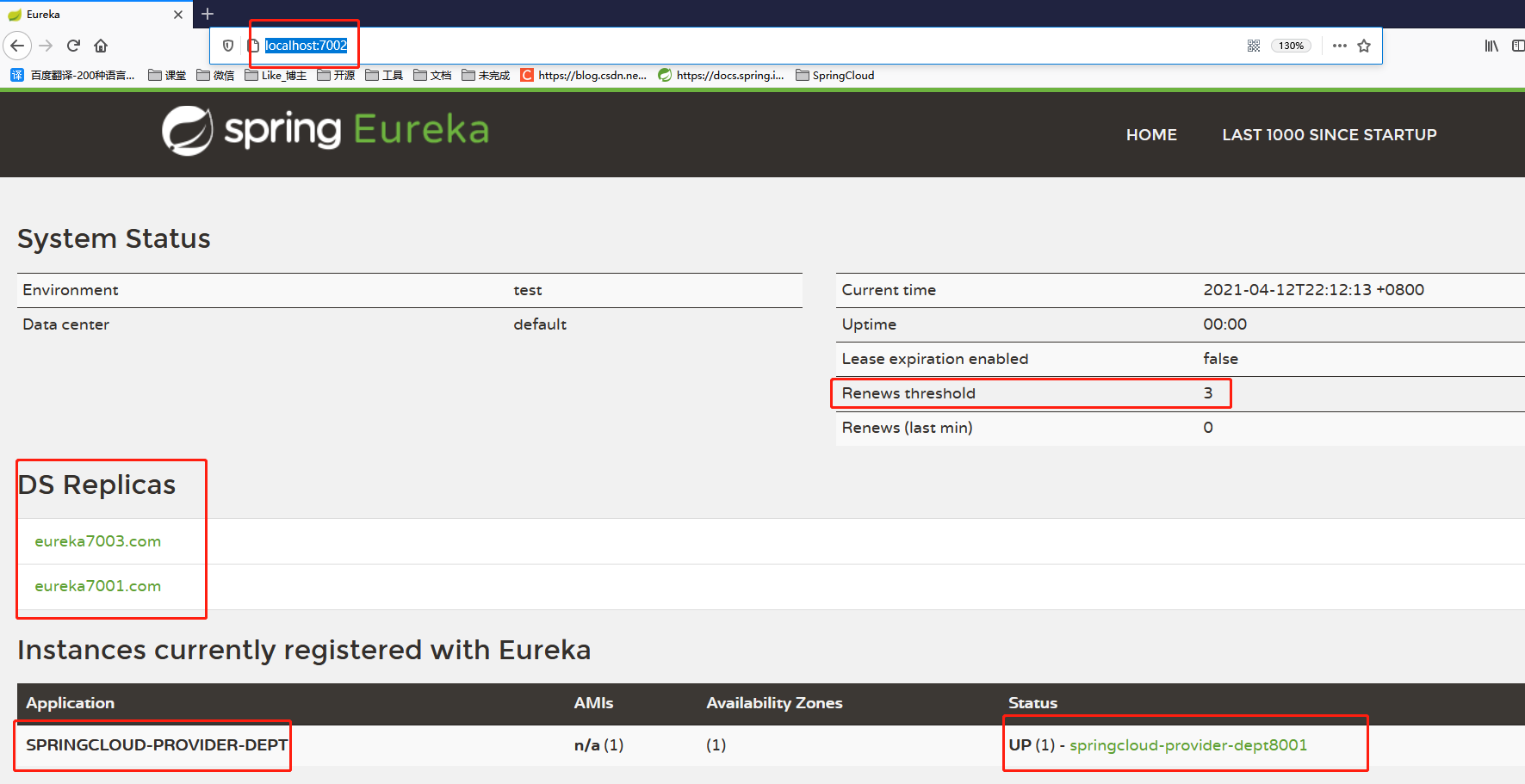Reset the 130% zoom level badge
The height and width of the screenshot is (784, 1525).
[1291, 46]
